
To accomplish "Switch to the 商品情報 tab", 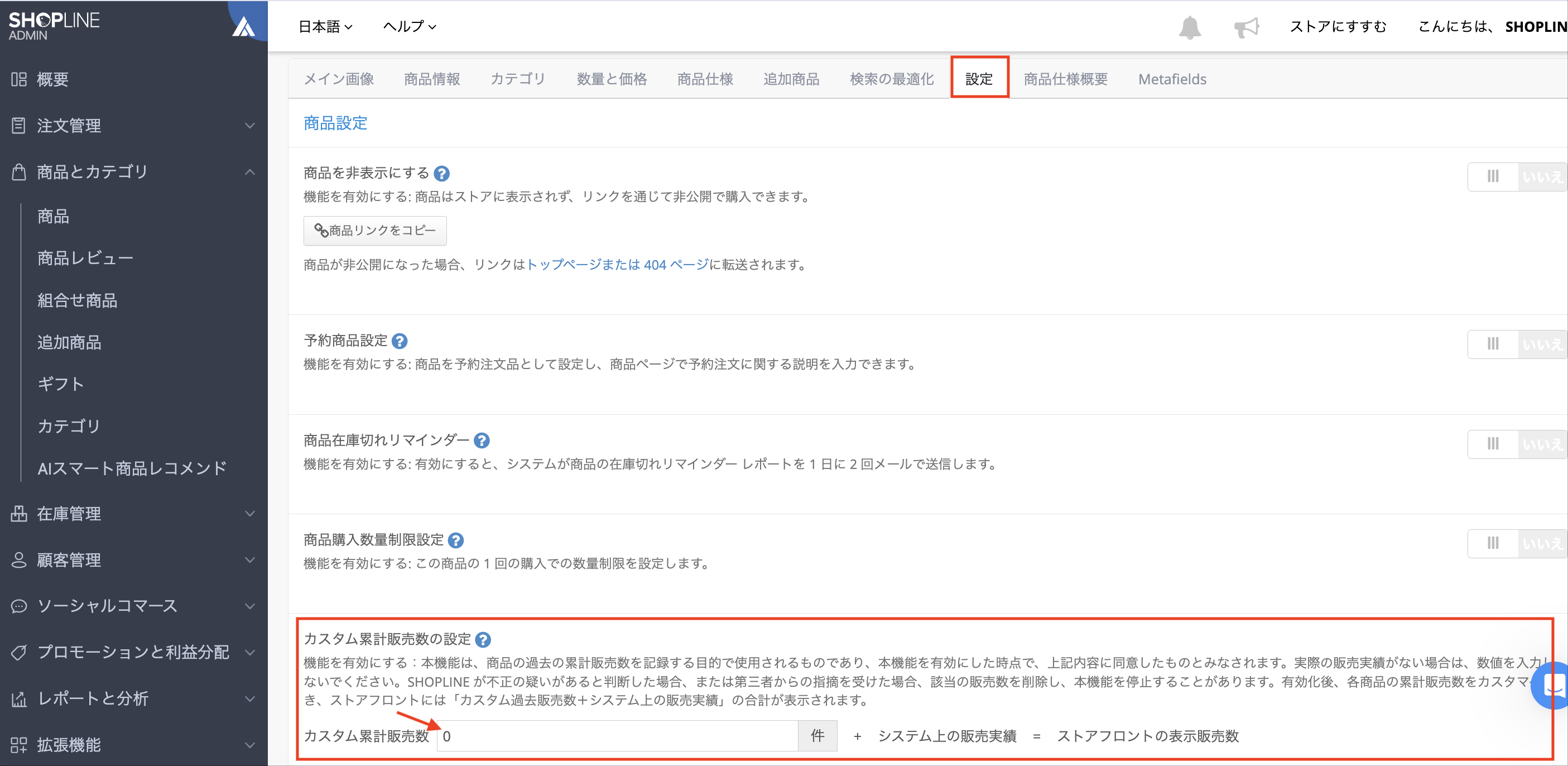I will (432, 79).
